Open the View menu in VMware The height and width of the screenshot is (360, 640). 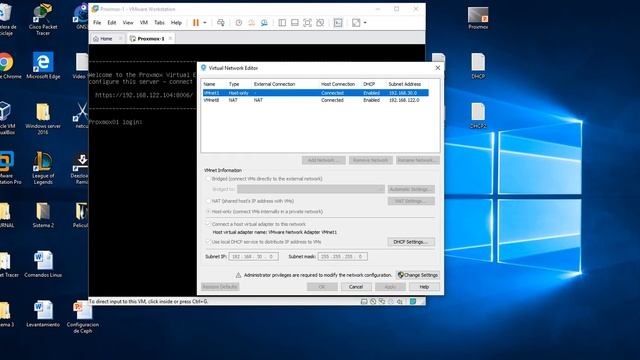pos(128,23)
